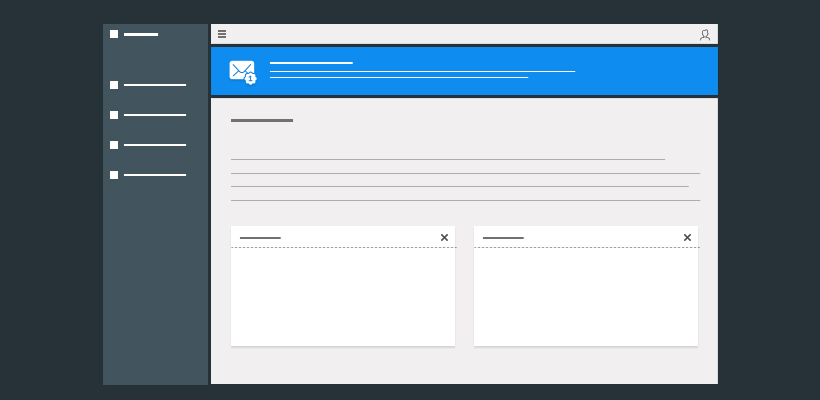Close the left card panel
The width and height of the screenshot is (820, 400).
point(444,238)
